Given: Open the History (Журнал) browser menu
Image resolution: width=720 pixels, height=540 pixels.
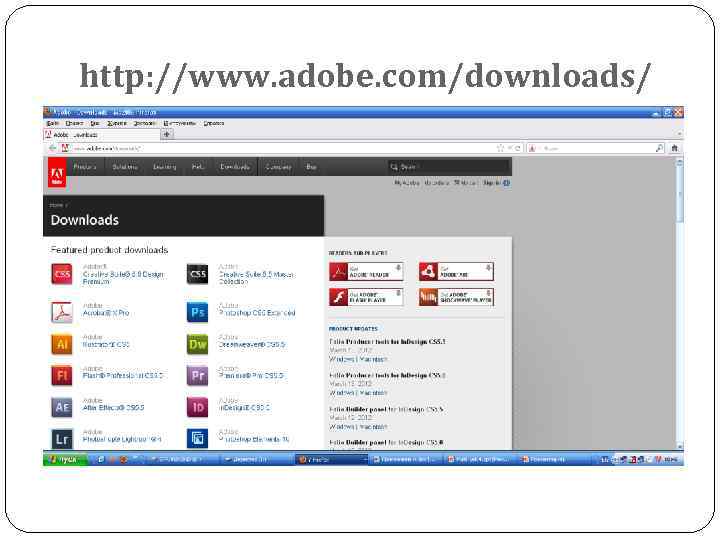Looking at the screenshot, I should 117,123.
